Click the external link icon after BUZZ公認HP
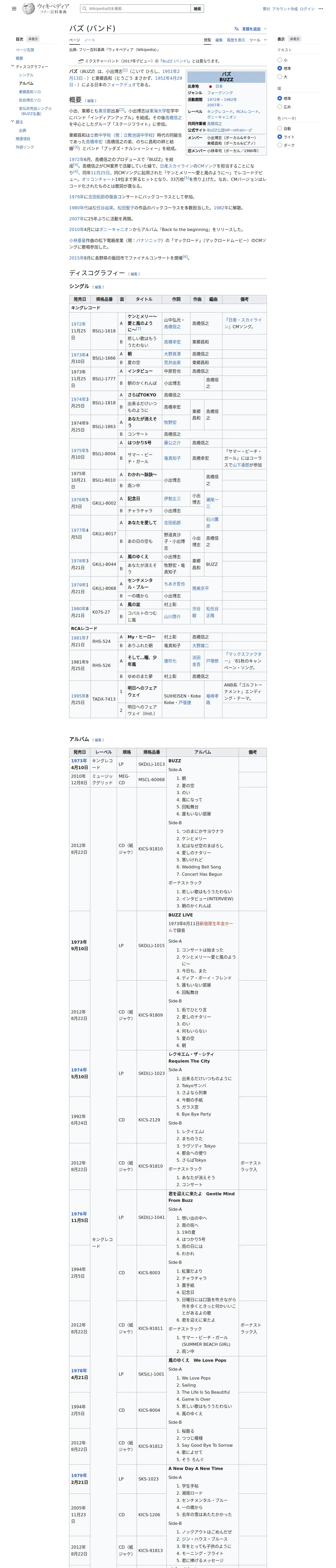 tap(250, 130)
